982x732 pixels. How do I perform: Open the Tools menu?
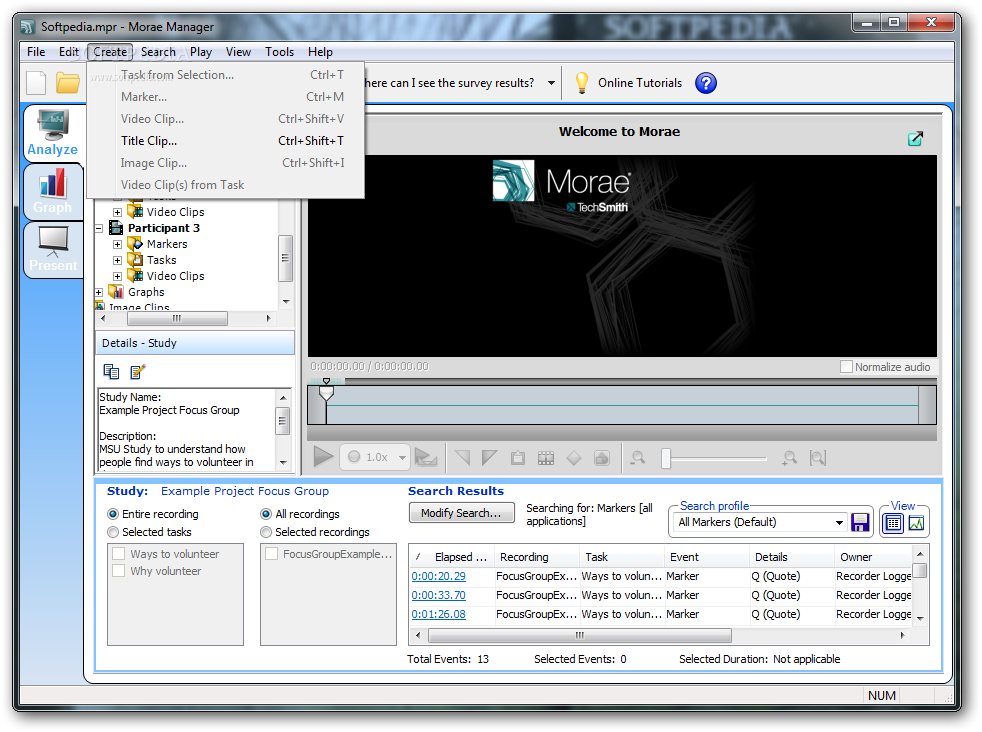(x=279, y=52)
